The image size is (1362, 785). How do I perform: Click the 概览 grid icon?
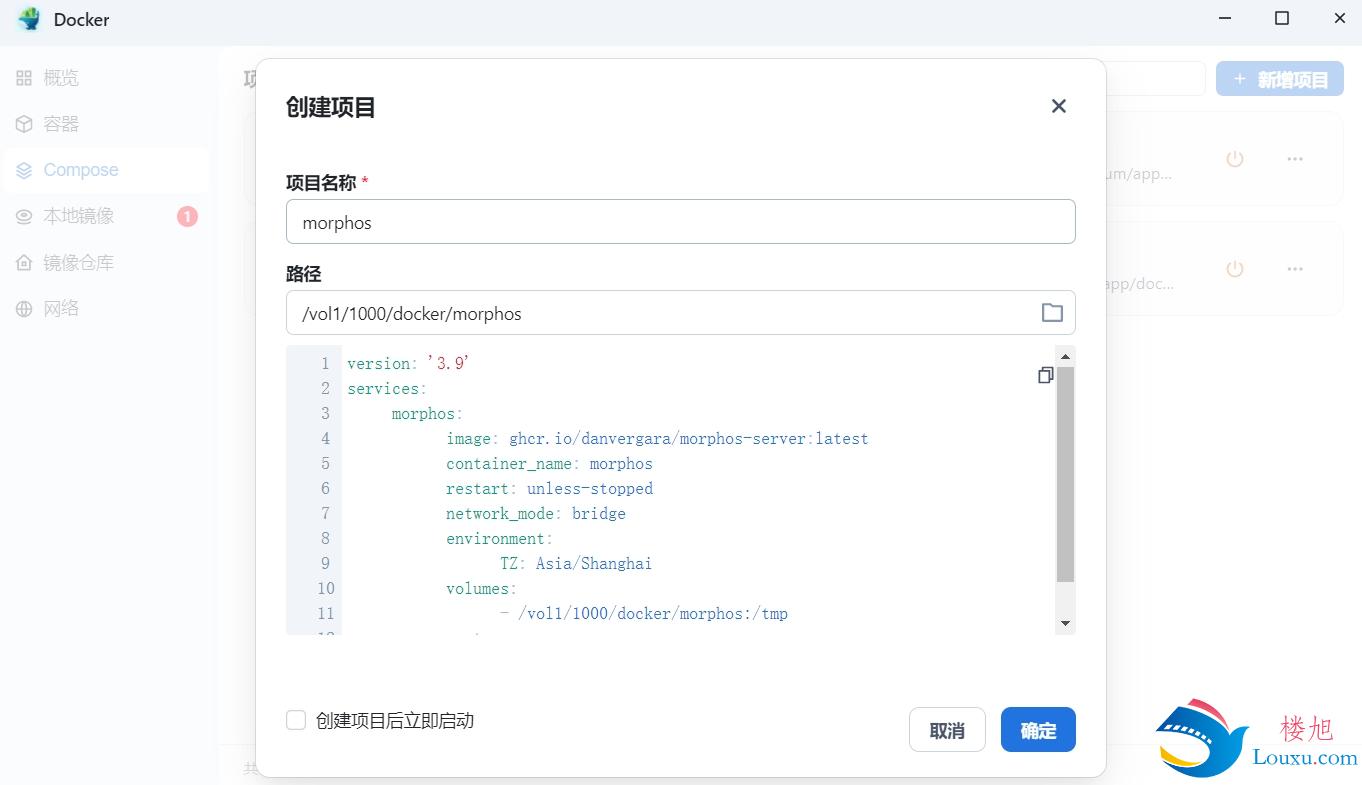tap(24, 78)
